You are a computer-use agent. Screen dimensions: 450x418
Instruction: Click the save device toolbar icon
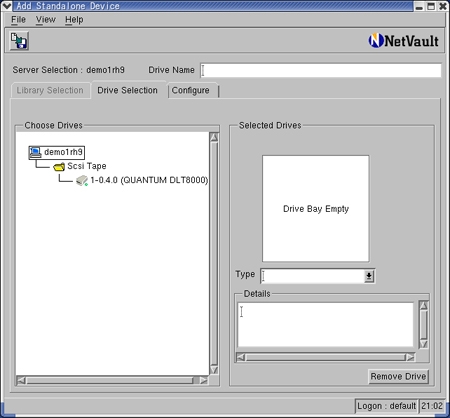tap(19, 41)
